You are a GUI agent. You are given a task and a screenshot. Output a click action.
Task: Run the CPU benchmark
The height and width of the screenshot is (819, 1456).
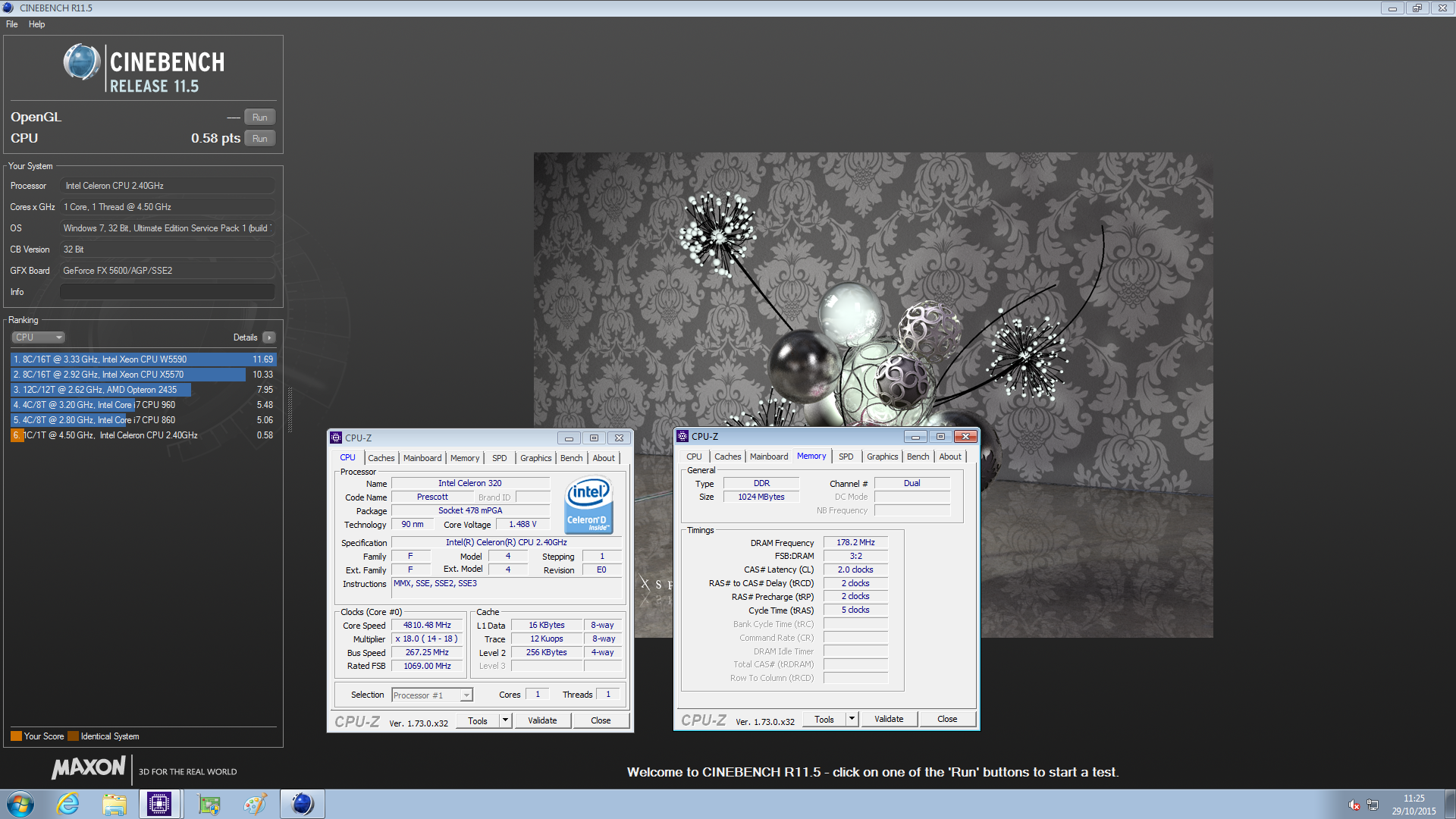point(260,139)
